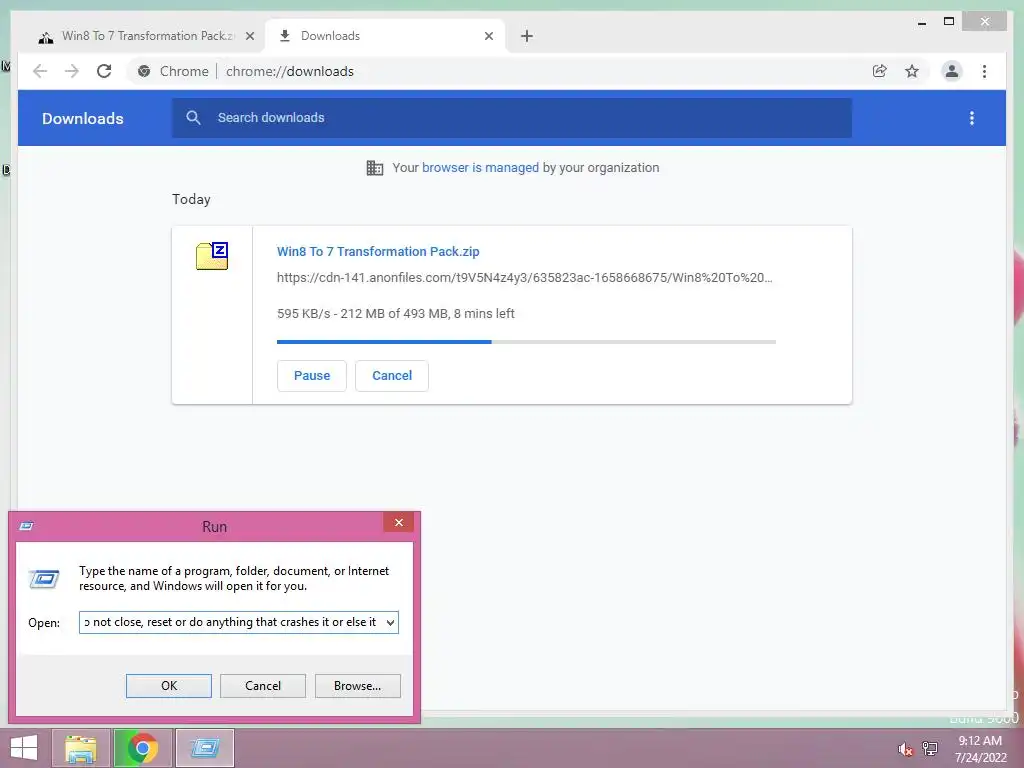1024x768 pixels.
Task: Close the Downloads tab
Action: click(488, 36)
